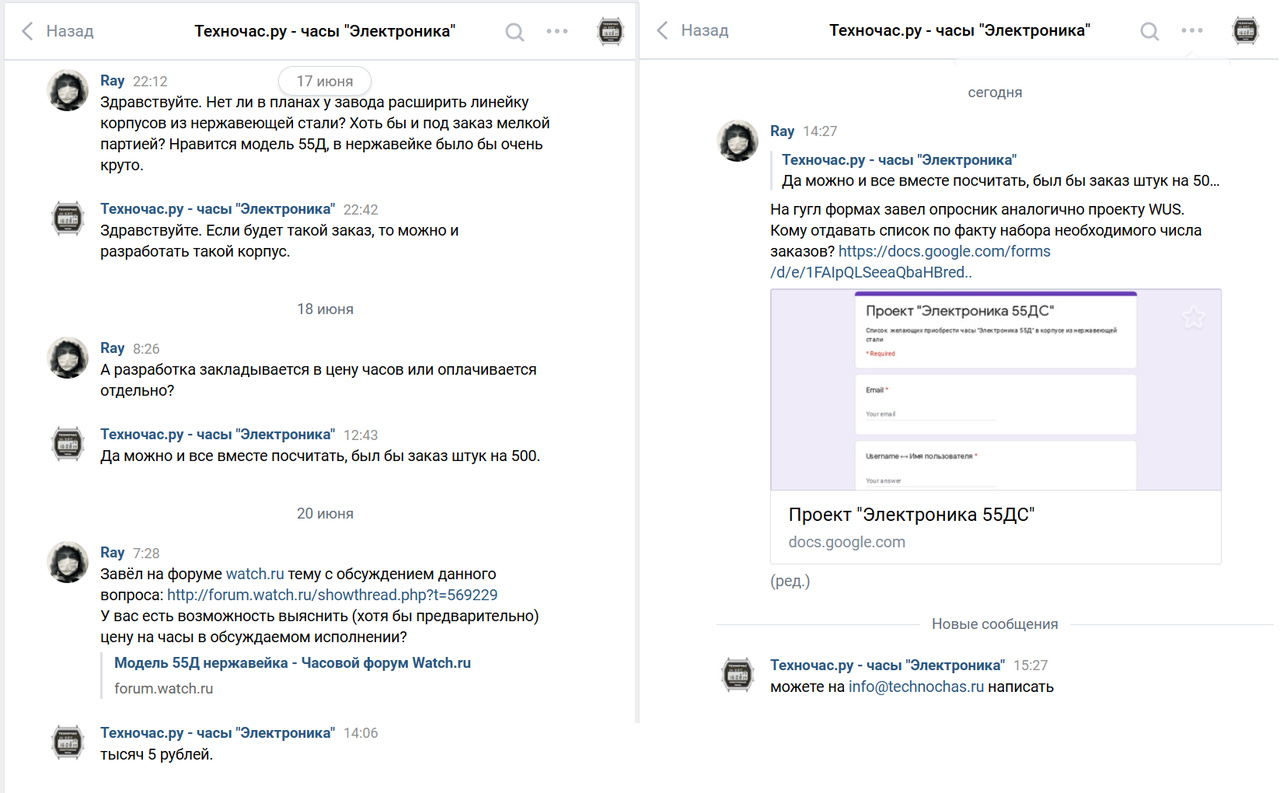Click the watch avatar in left chat header
This screenshot has width=1280, height=793.
(610, 32)
